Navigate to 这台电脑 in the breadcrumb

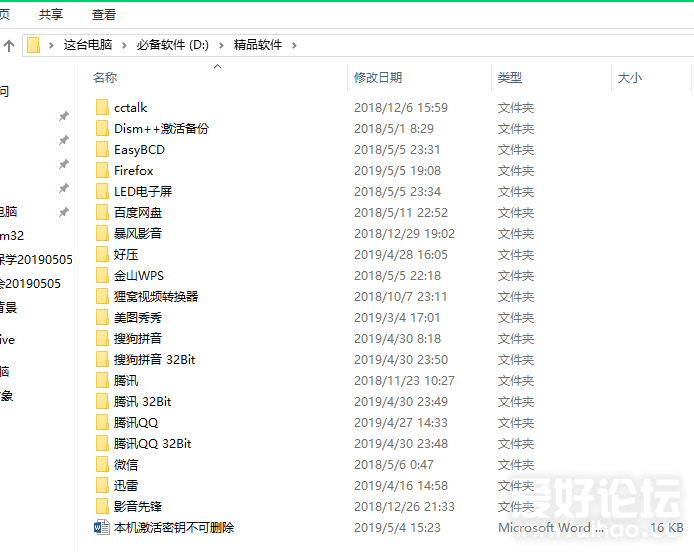pyautogui.click(x=88, y=45)
